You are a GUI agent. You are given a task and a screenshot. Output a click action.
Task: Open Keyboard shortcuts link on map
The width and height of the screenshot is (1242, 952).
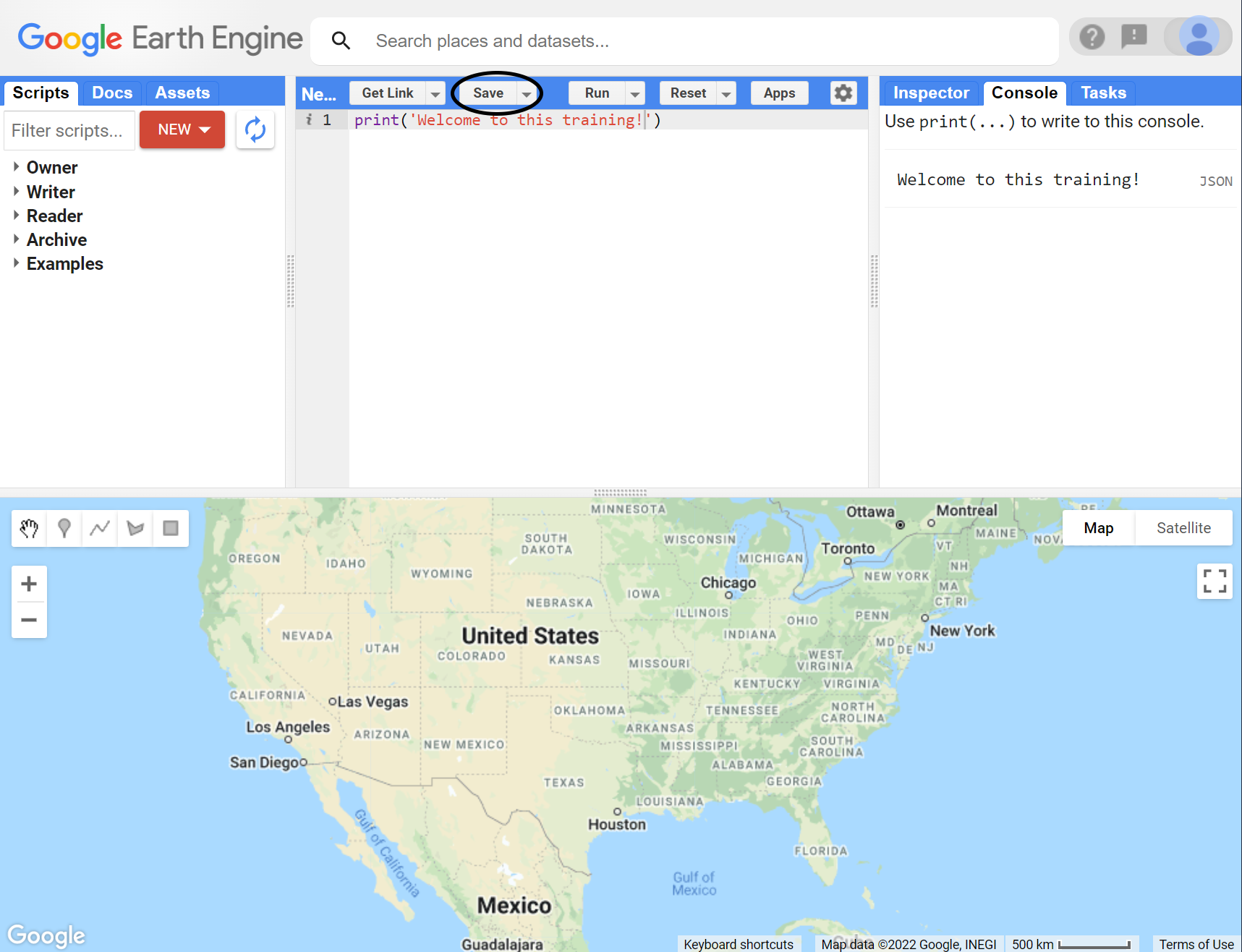739,944
